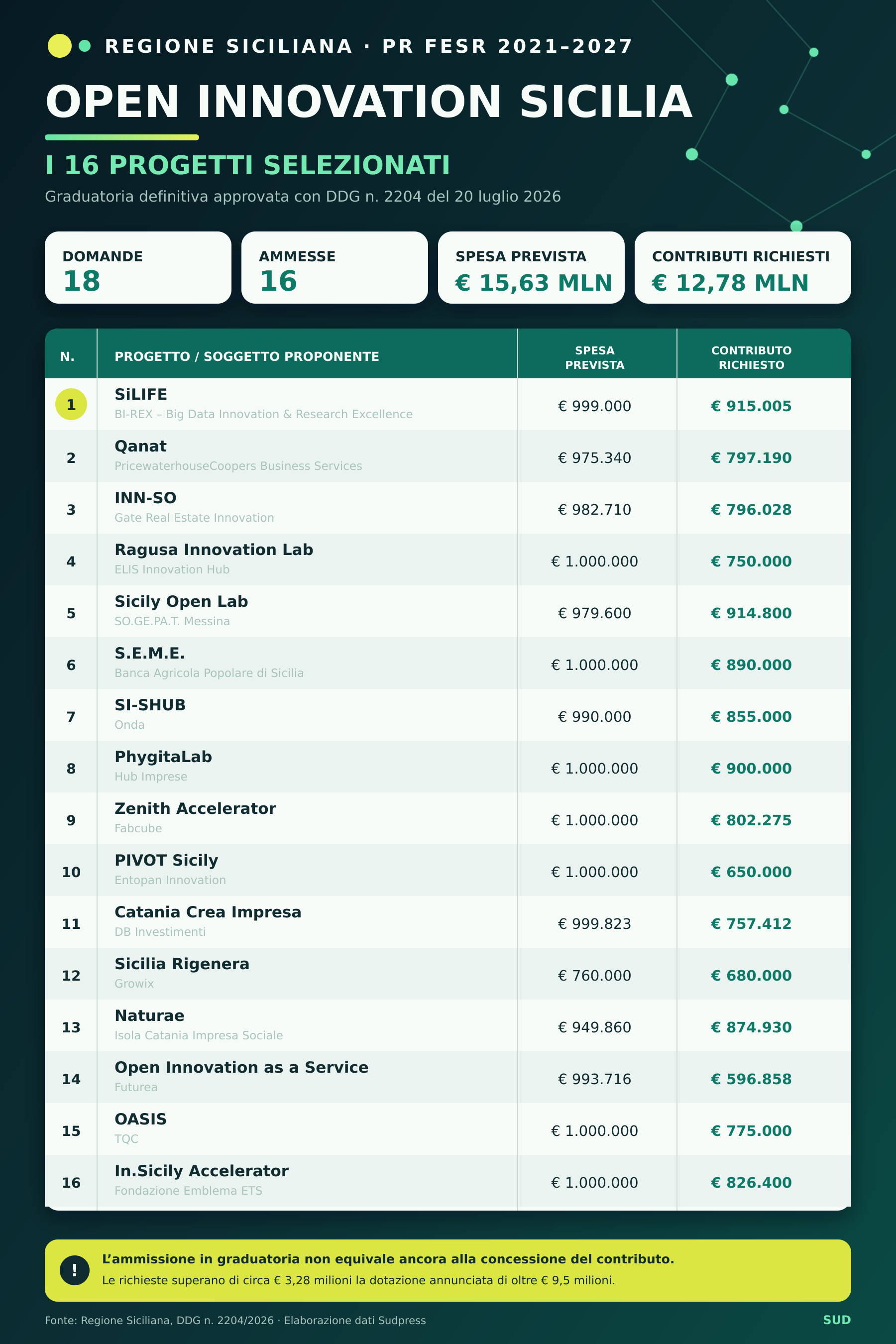Image resolution: width=896 pixels, height=1344 pixels.
Task: Click SO.GE.PA.T. Messina text
Action: pyautogui.click(x=172, y=621)
